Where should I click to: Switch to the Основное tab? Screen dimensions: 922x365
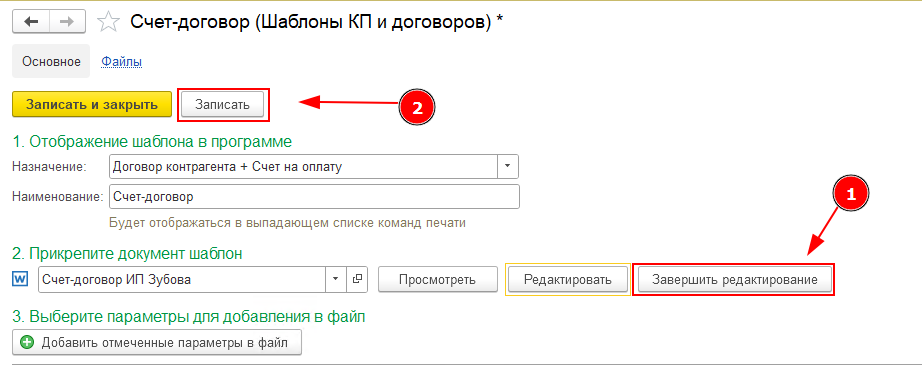(51, 61)
